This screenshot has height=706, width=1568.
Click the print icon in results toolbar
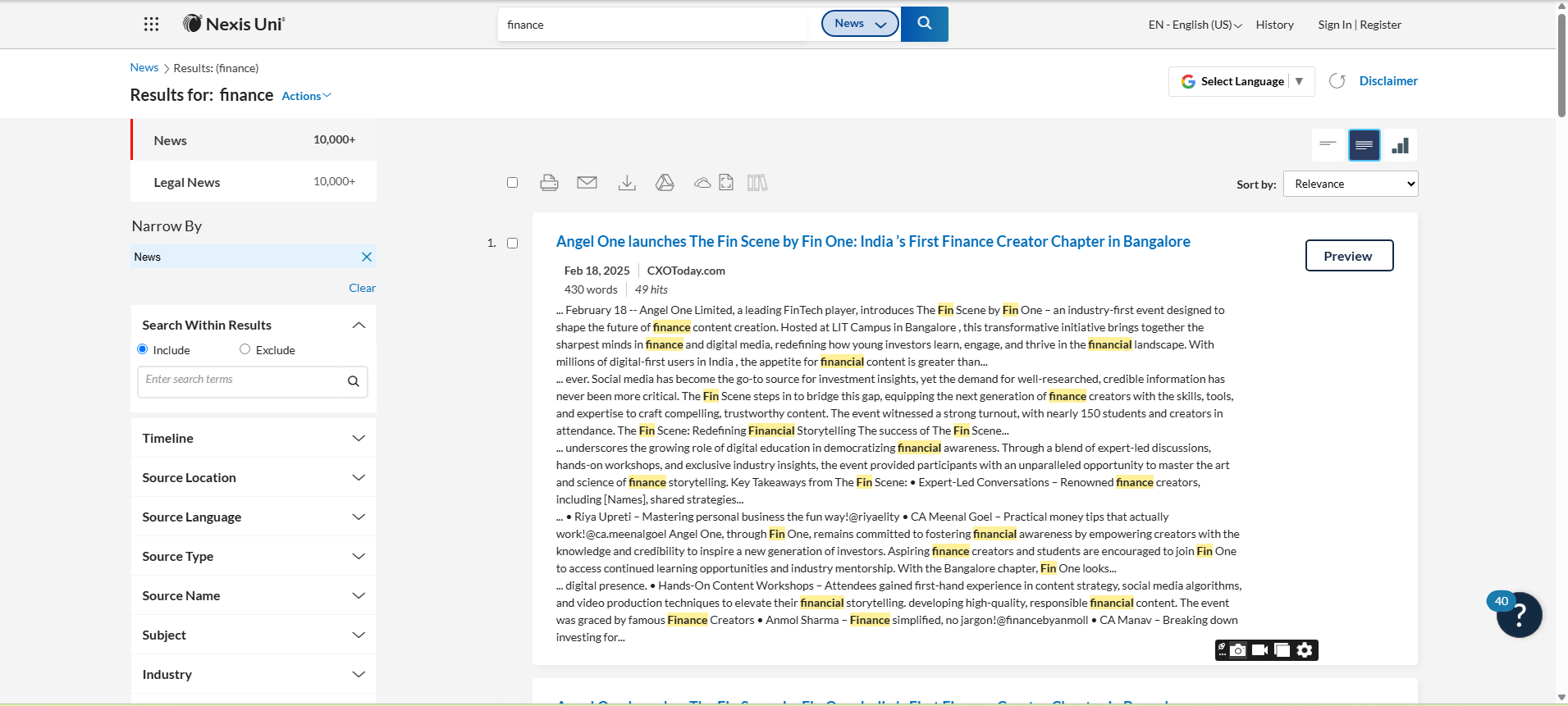coord(549,183)
